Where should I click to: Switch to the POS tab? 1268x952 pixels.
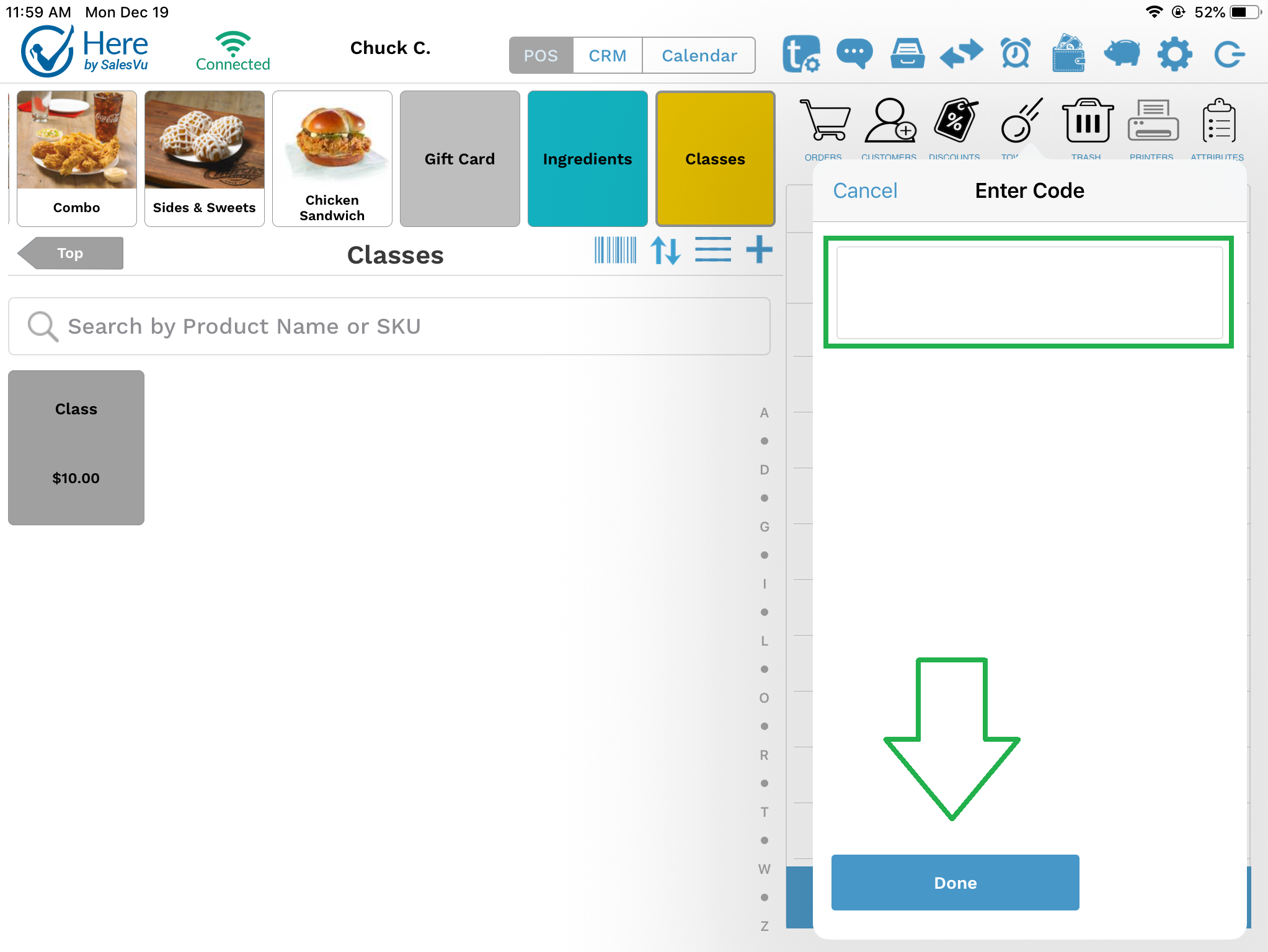541,55
